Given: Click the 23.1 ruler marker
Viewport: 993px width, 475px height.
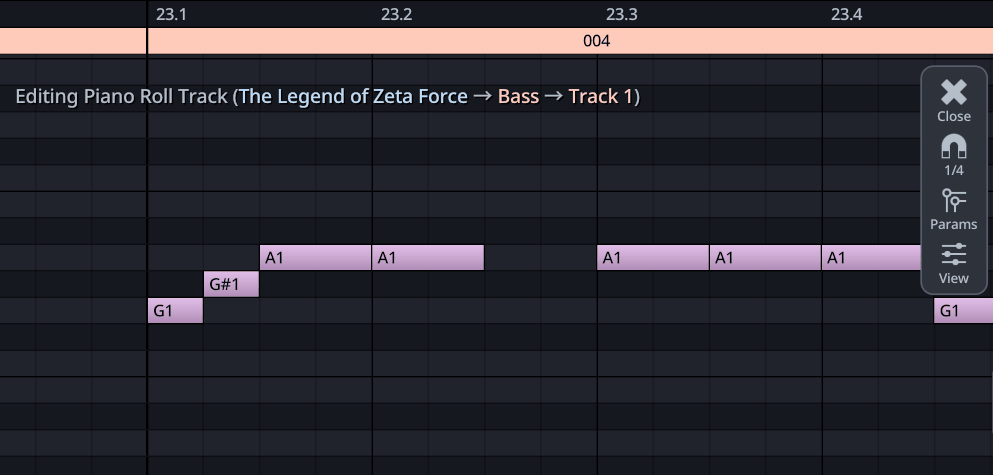Looking at the screenshot, I should 171,14.
